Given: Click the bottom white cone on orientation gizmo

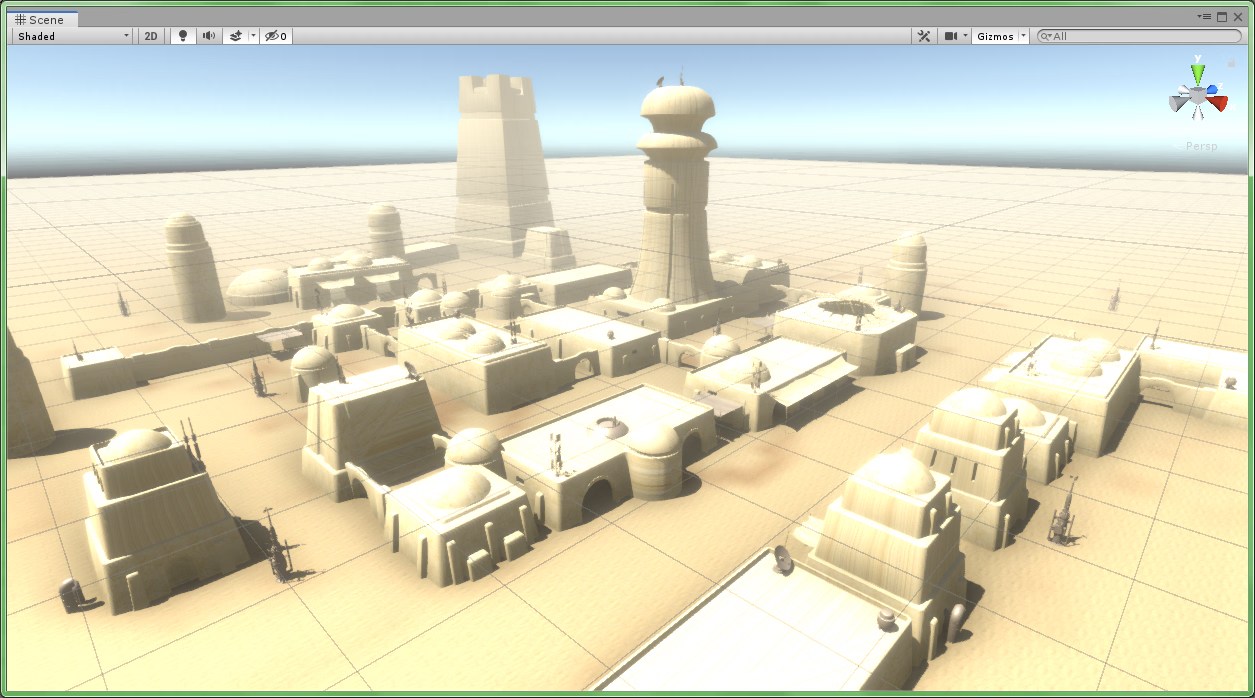Looking at the screenshot, I should [x=1198, y=113].
